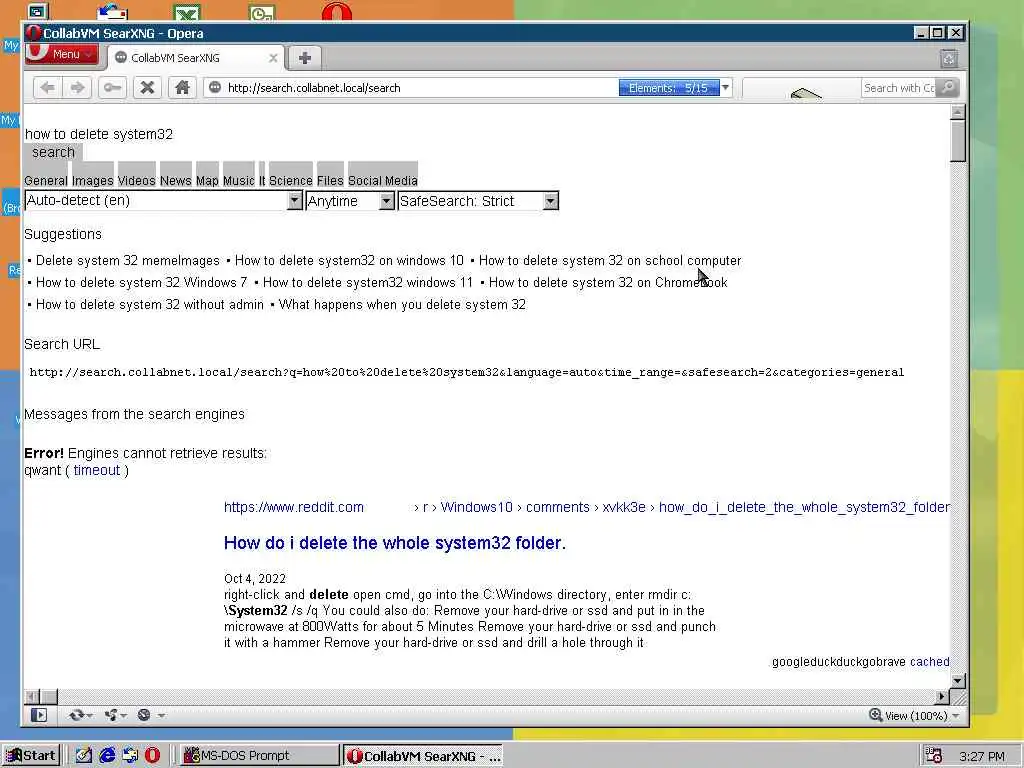
Task: Go to the home page icon
Action: click(x=182, y=88)
